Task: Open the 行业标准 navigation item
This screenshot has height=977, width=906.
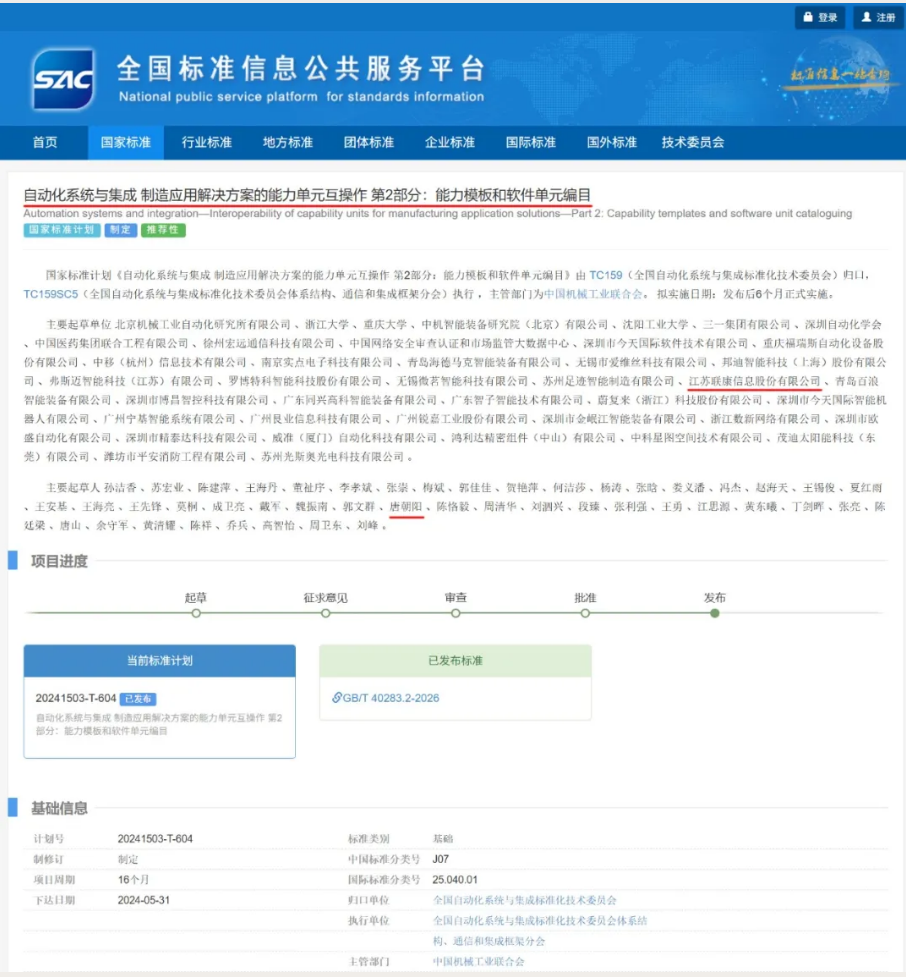Action: click(207, 142)
